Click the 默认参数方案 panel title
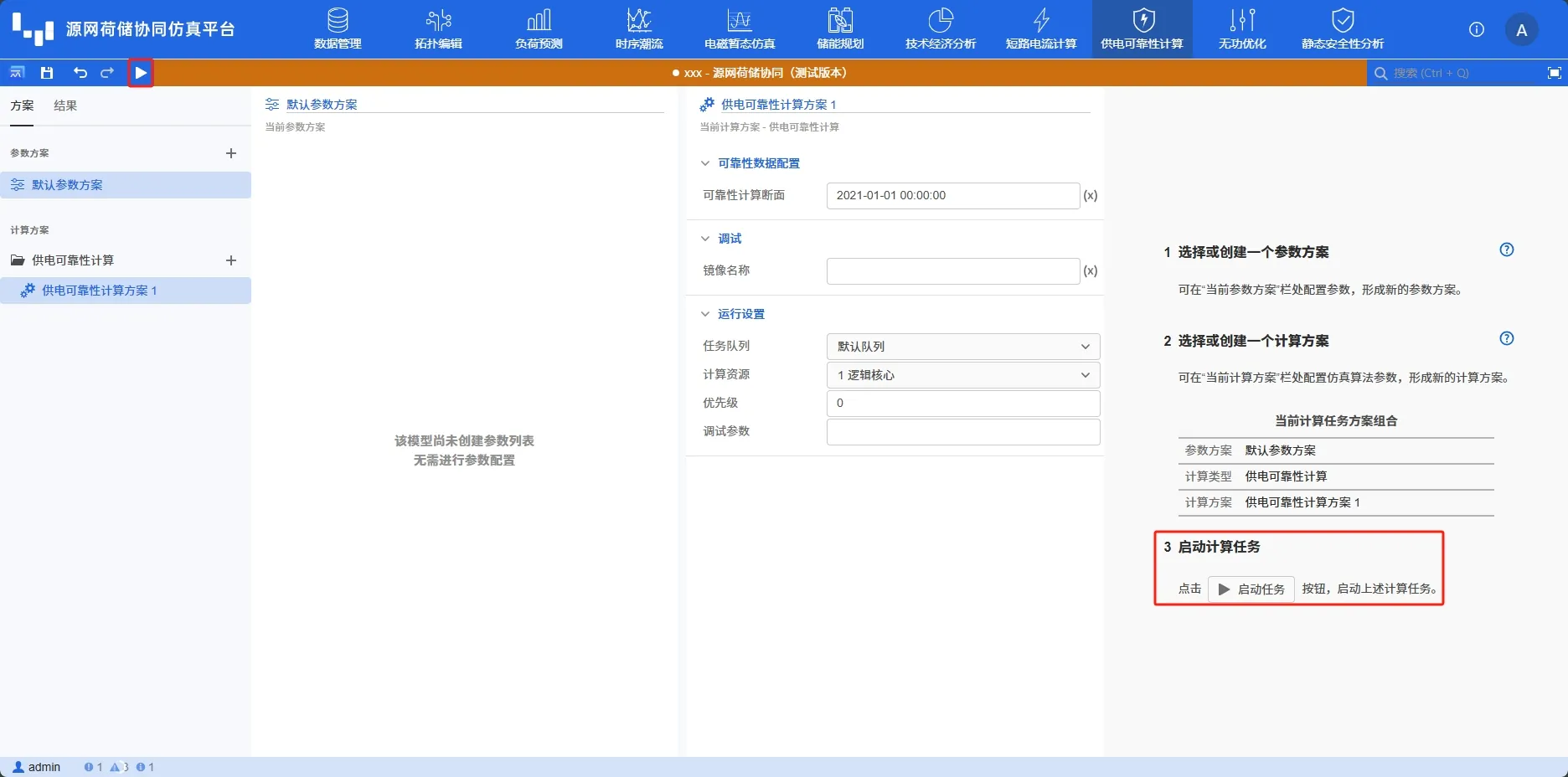 click(x=322, y=105)
